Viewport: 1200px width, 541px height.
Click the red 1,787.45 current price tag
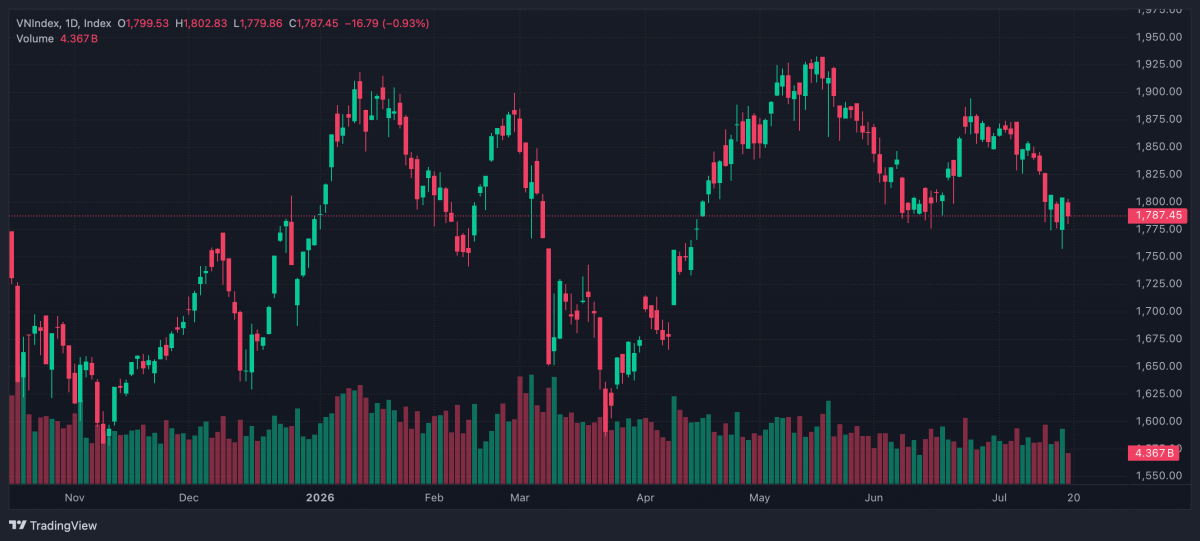click(x=1158, y=215)
